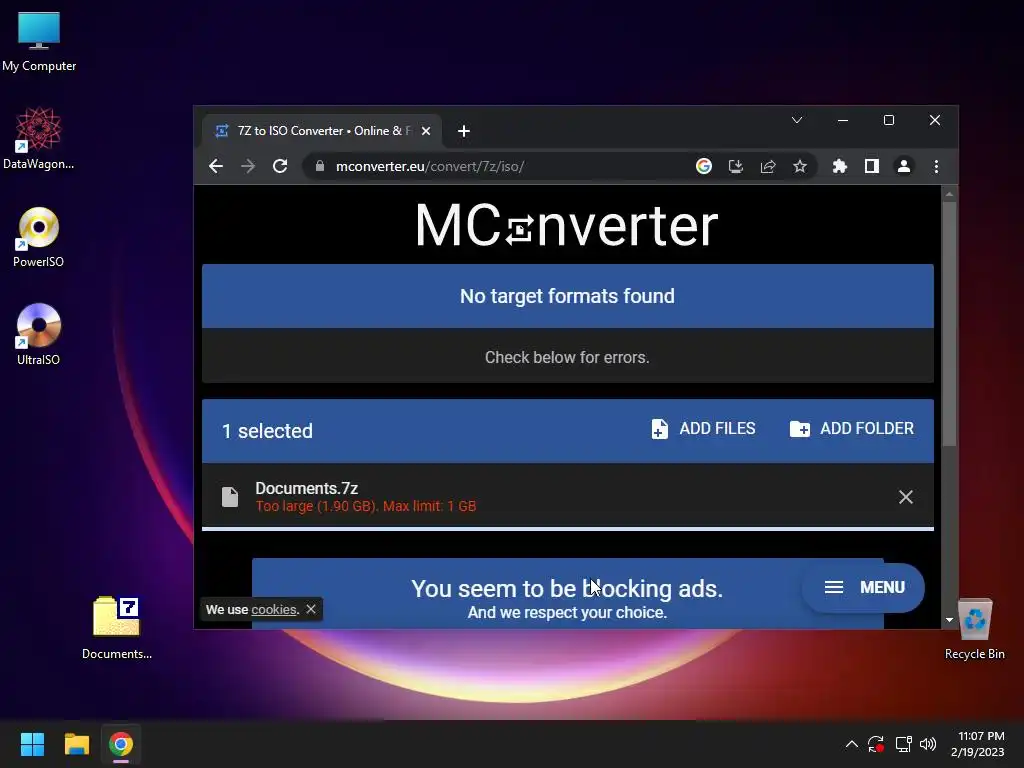This screenshot has height=768, width=1024.
Task: Close the 7Z to ISO Converter tab
Action: click(426, 131)
